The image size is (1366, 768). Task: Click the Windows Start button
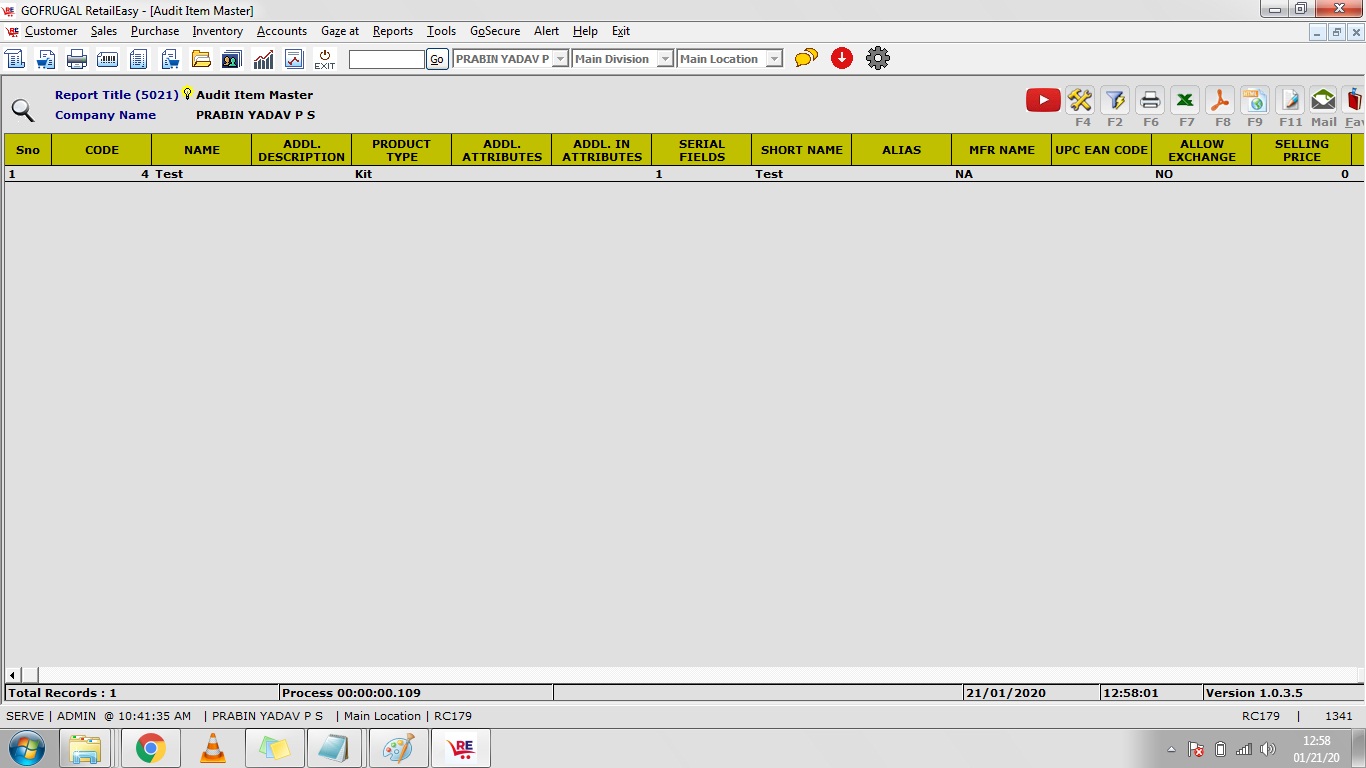tap(26, 748)
